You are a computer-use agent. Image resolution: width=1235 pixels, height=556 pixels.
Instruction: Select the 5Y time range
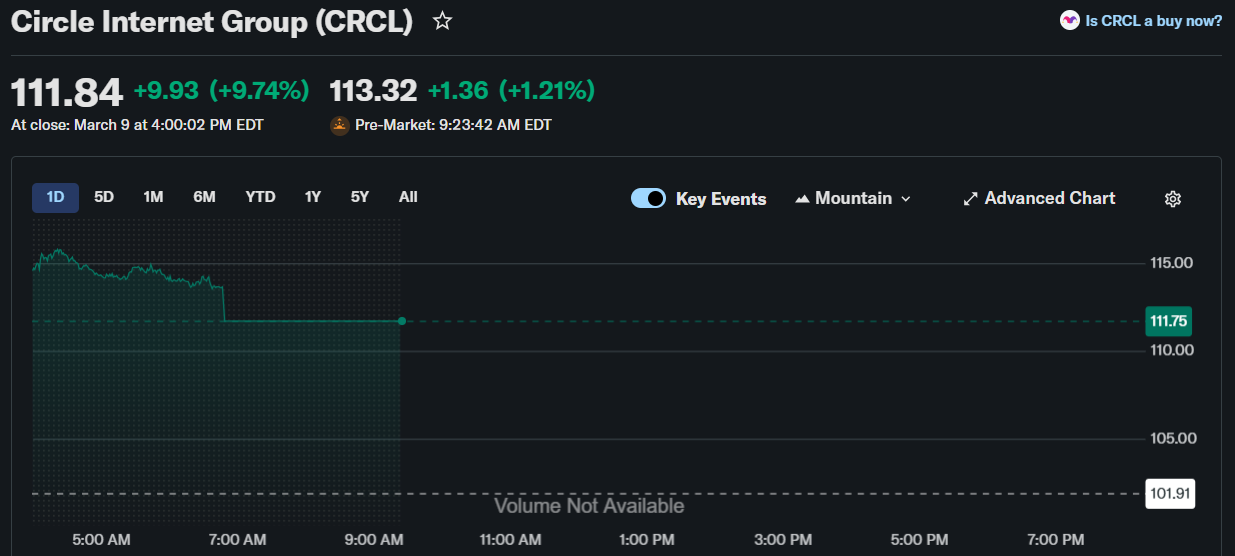(360, 197)
